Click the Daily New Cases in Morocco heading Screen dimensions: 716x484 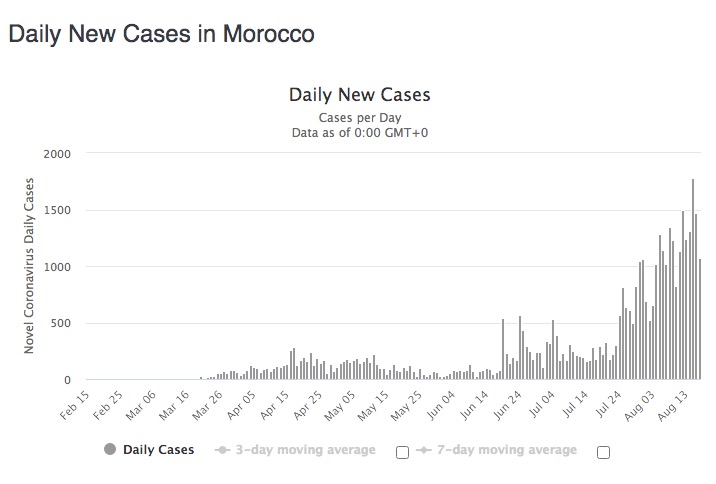(x=161, y=34)
